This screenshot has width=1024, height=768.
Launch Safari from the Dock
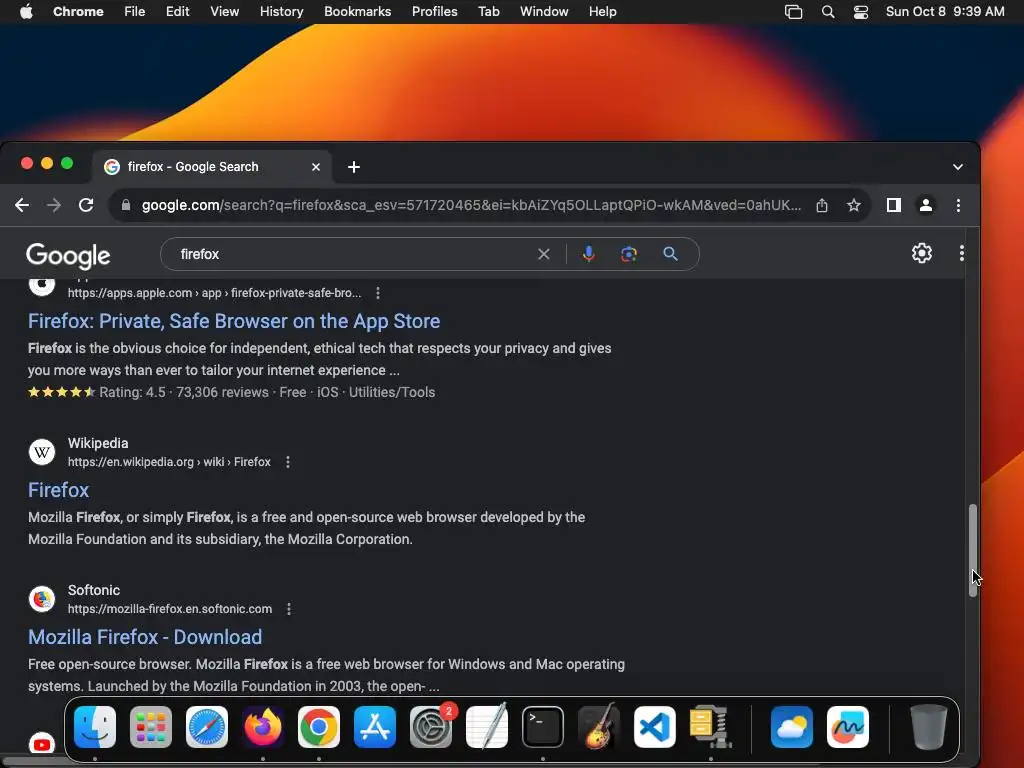tap(207, 727)
